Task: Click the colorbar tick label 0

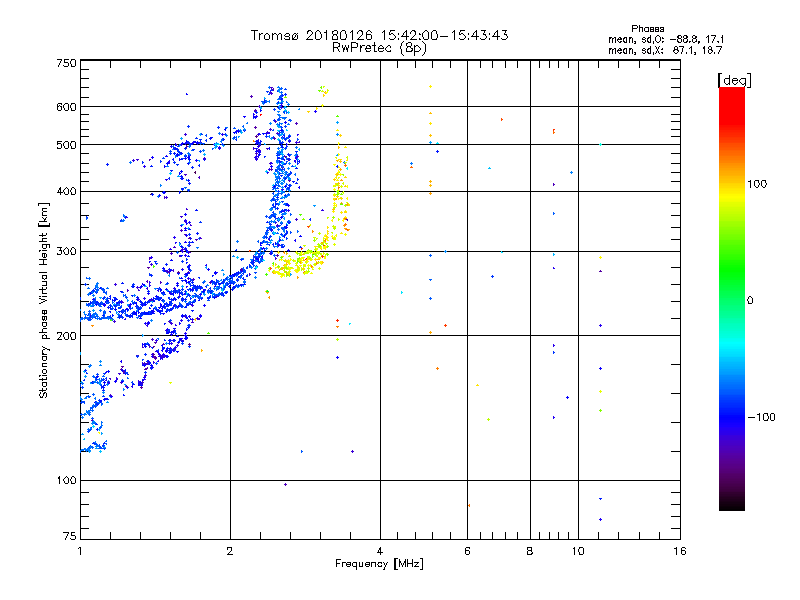Action: click(x=750, y=300)
